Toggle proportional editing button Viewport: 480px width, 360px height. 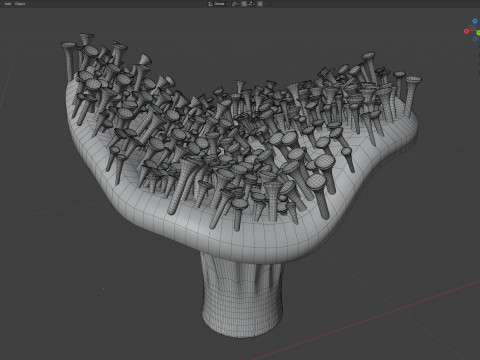pyautogui.click(x=260, y=4)
